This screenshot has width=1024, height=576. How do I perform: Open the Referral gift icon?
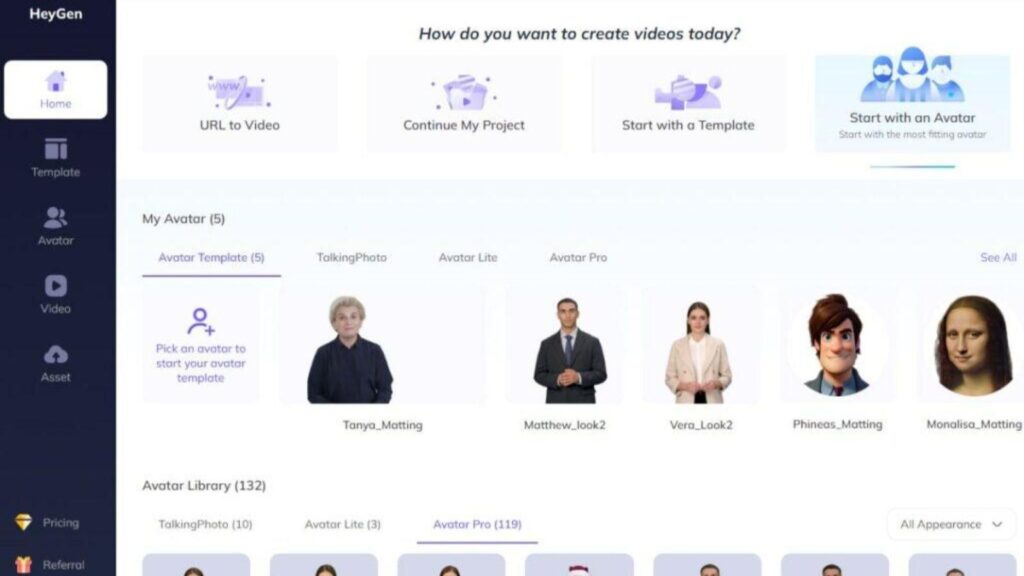(x=24, y=564)
